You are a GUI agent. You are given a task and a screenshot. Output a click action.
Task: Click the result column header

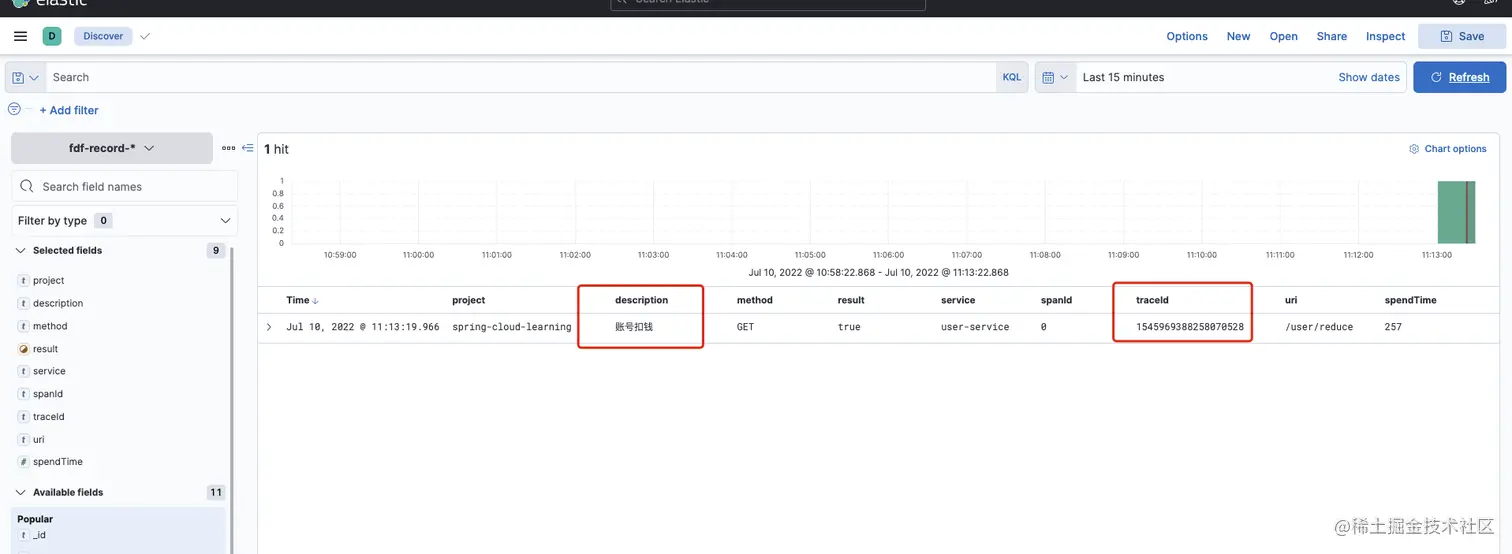(851, 300)
